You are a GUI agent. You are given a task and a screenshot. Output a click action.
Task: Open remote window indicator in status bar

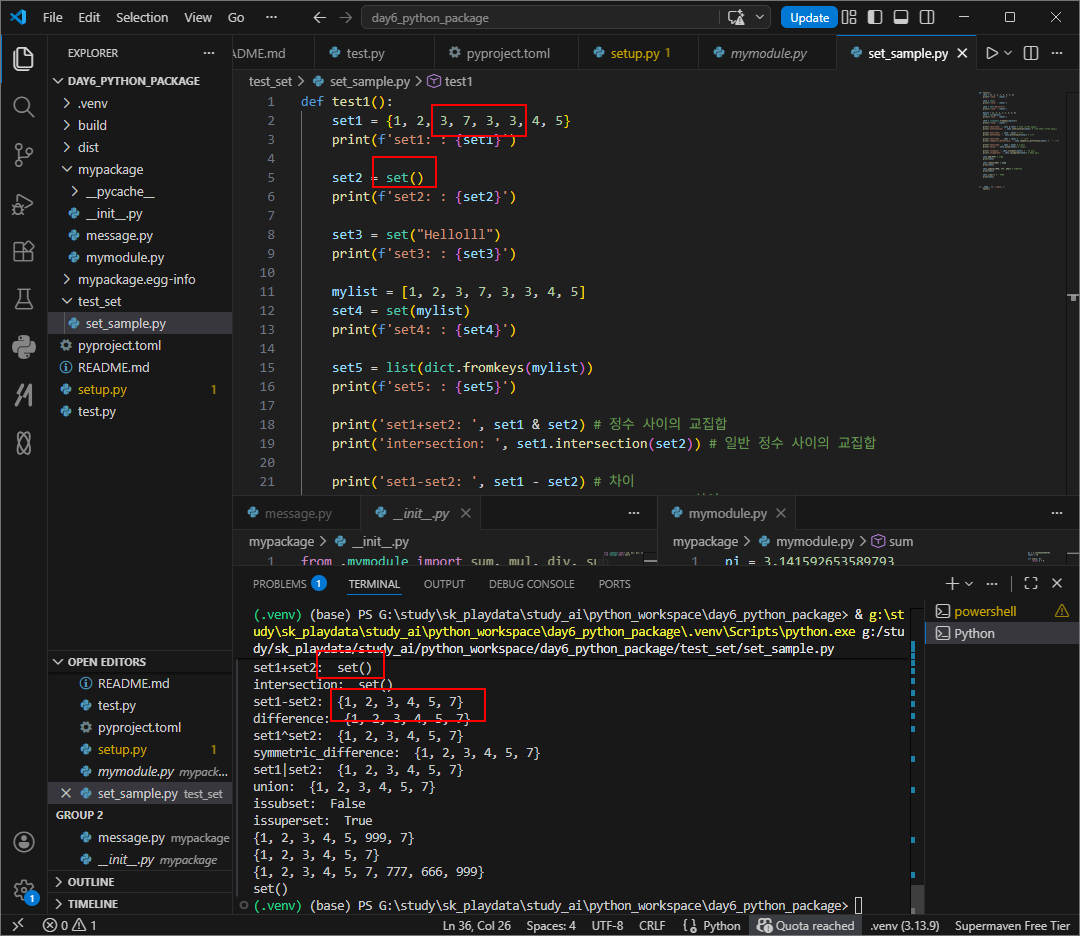[x=19, y=925]
